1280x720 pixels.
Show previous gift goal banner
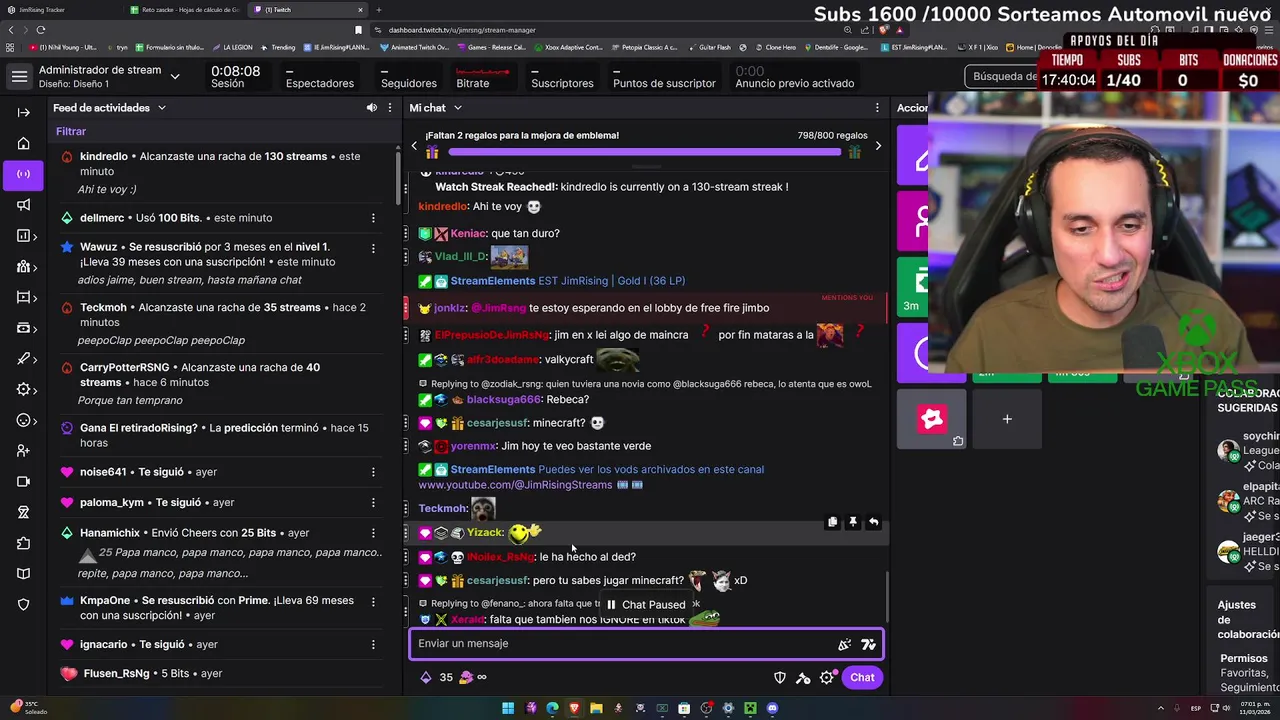414,146
